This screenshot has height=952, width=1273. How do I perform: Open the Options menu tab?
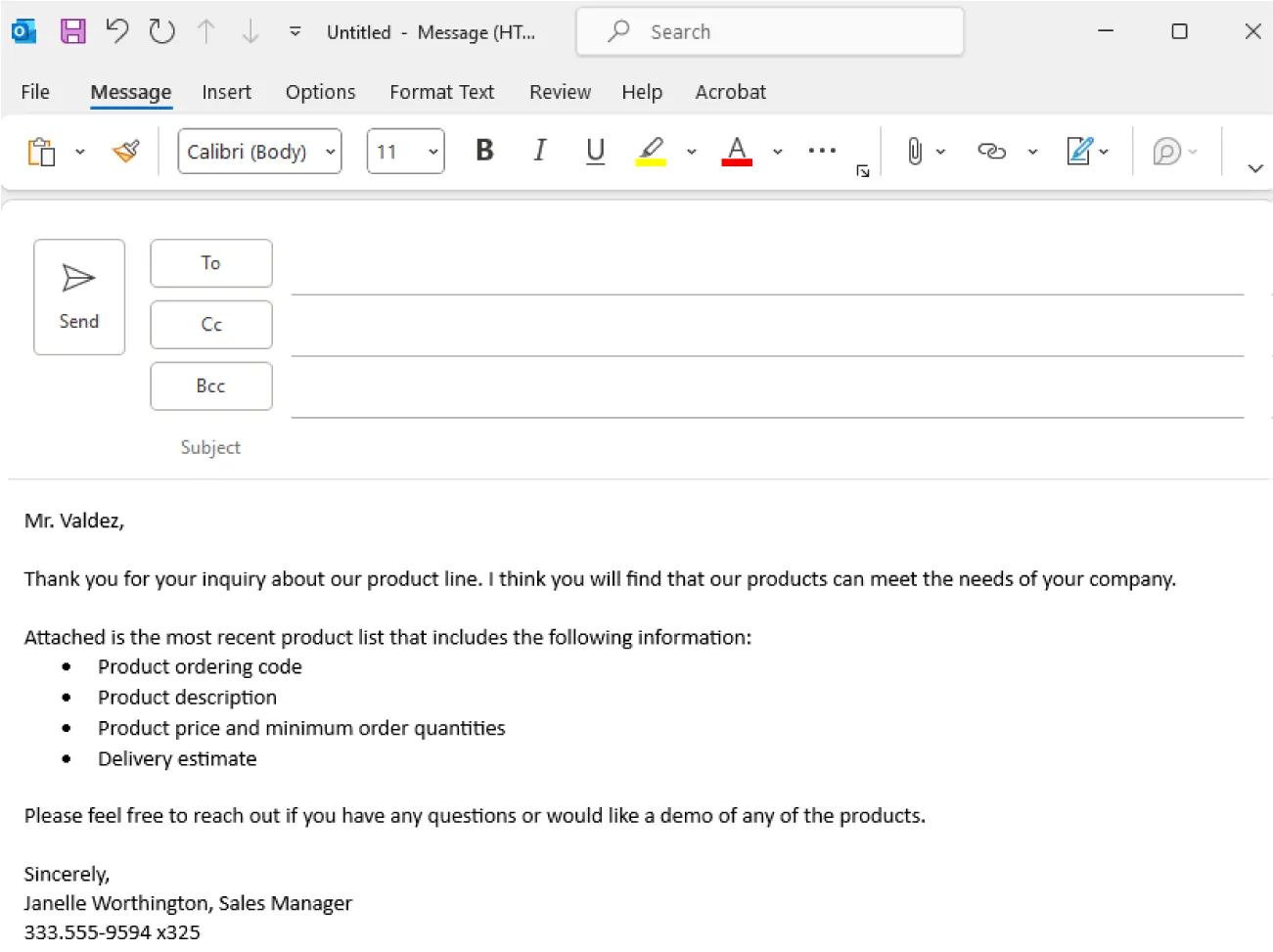coord(320,91)
